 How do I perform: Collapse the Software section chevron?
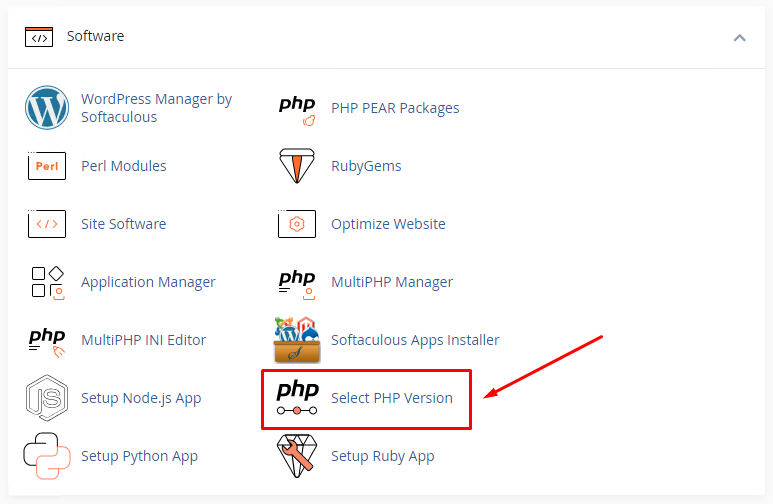click(x=739, y=38)
